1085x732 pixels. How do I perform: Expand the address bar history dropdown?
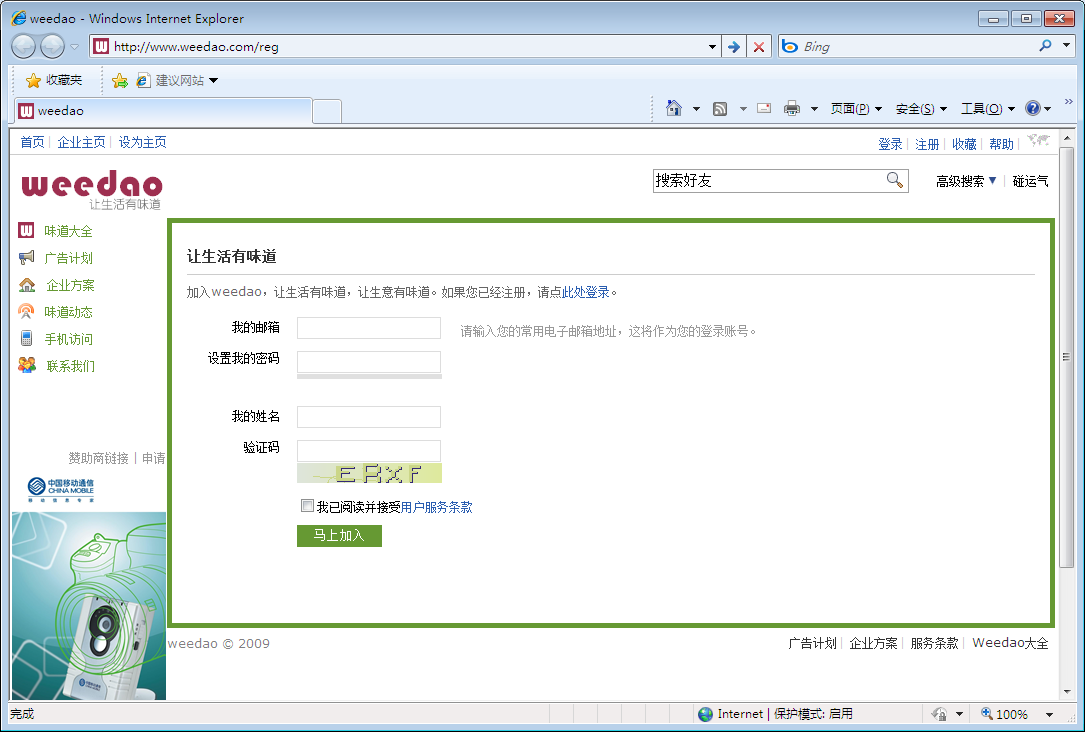pos(712,46)
